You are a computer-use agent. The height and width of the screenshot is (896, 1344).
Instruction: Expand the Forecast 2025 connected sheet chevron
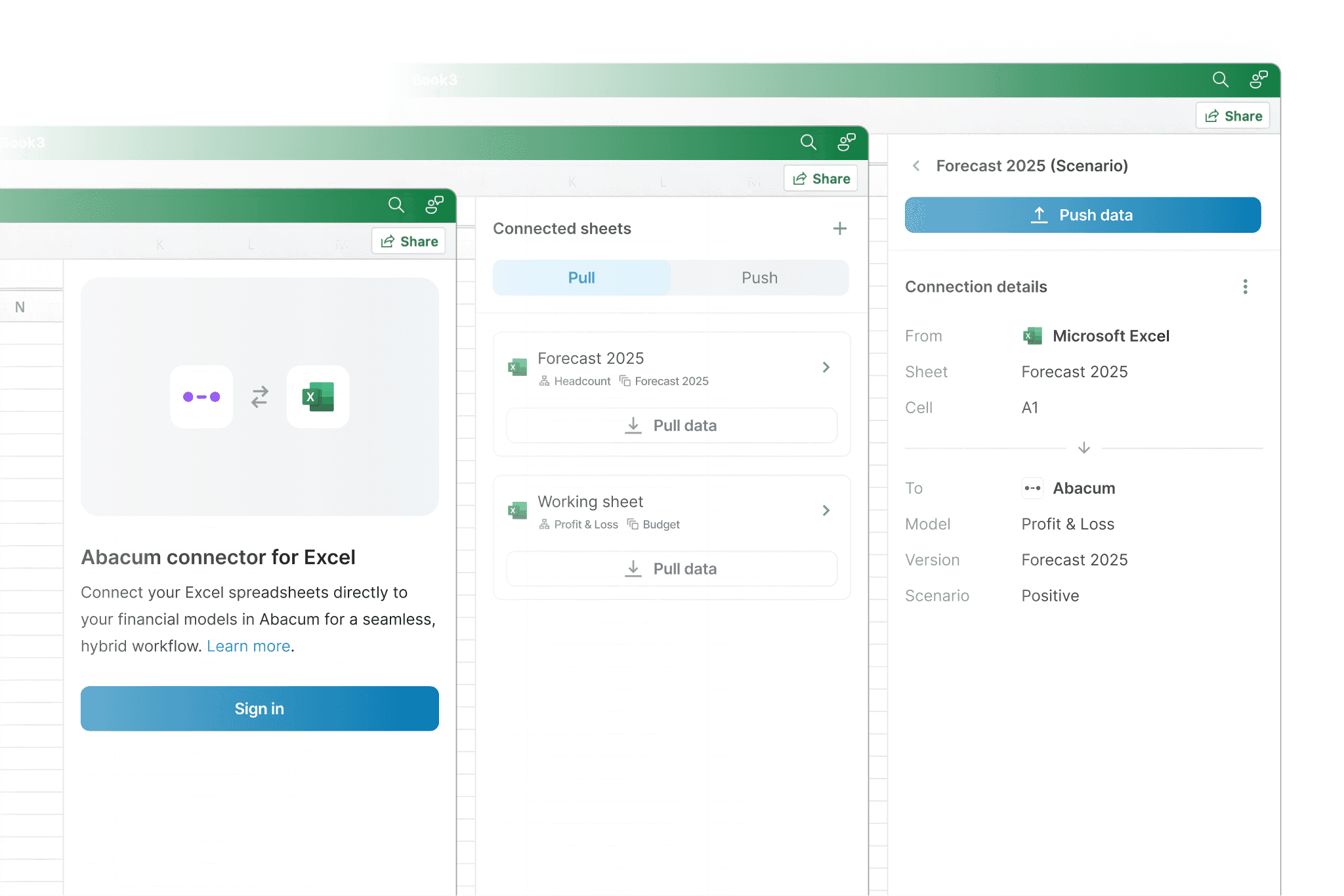pos(826,367)
